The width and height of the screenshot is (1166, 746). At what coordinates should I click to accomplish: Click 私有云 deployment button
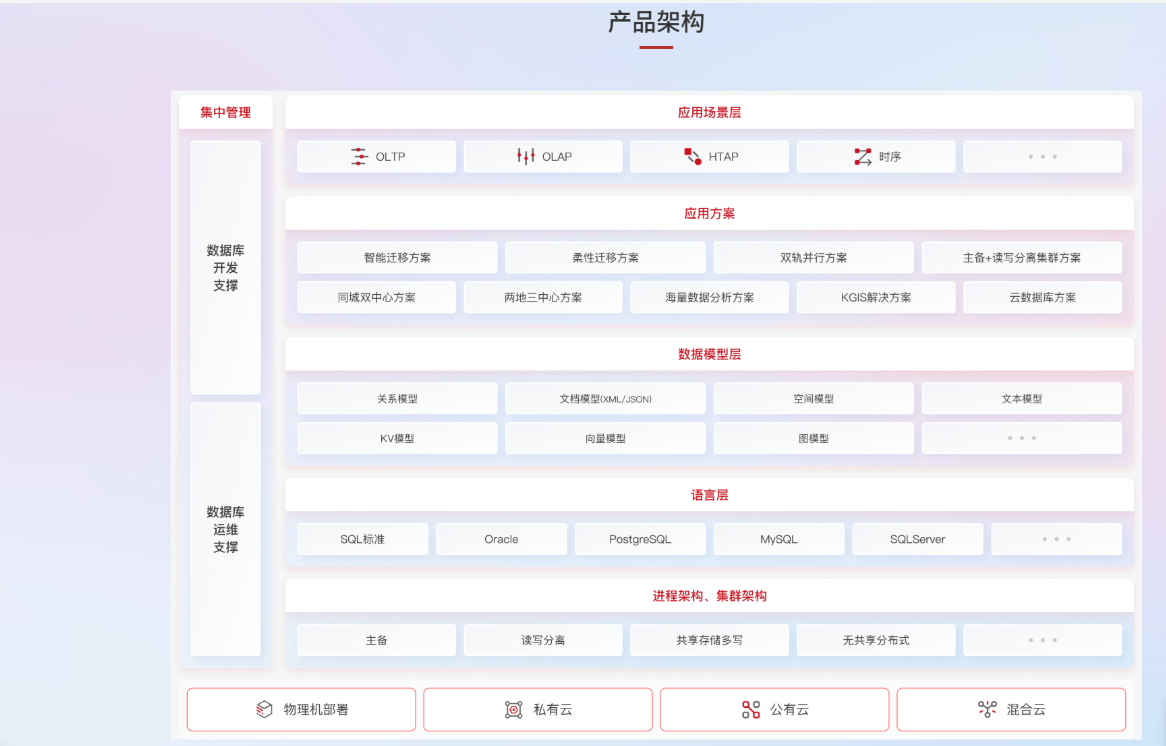pyautogui.click(x=538, y=710)
